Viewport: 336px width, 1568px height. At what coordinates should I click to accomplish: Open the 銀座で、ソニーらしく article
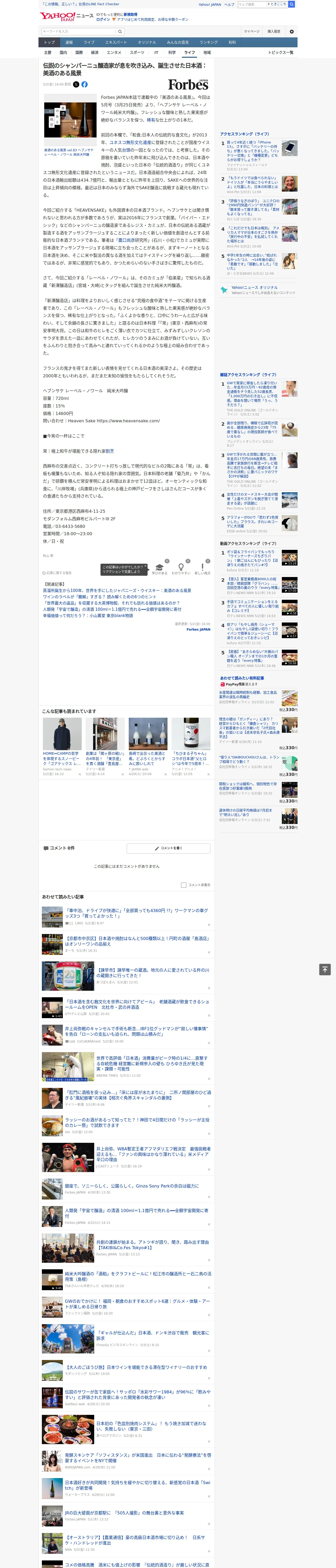(x=132, y=1186)
